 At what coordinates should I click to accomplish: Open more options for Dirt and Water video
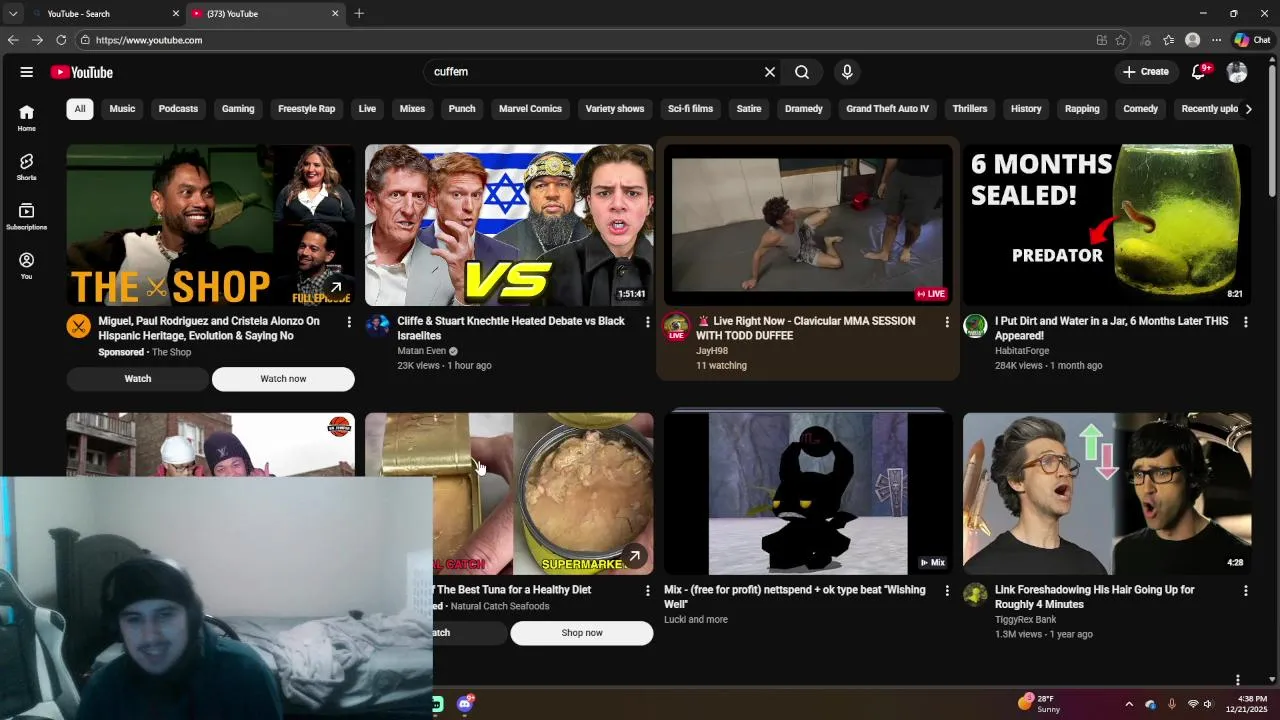[x=1245, y=322]
